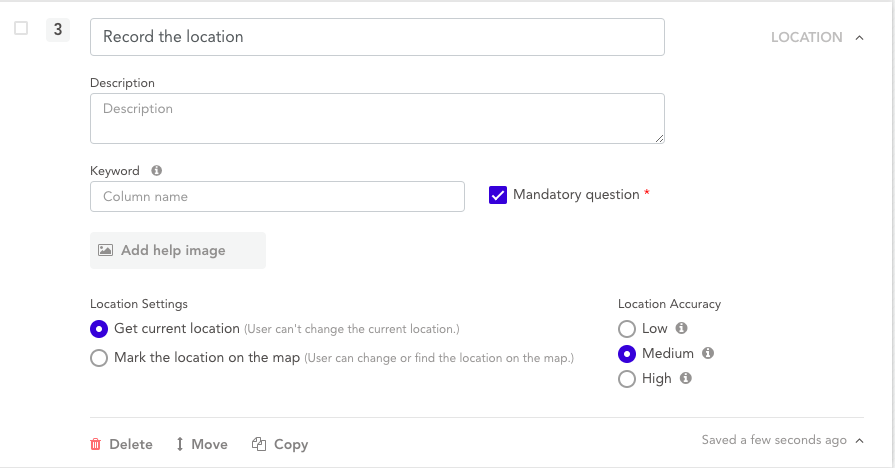Click the image icon in Add help image
The height and width of the screenshot is (468, 895).
[x=105, y=250]
